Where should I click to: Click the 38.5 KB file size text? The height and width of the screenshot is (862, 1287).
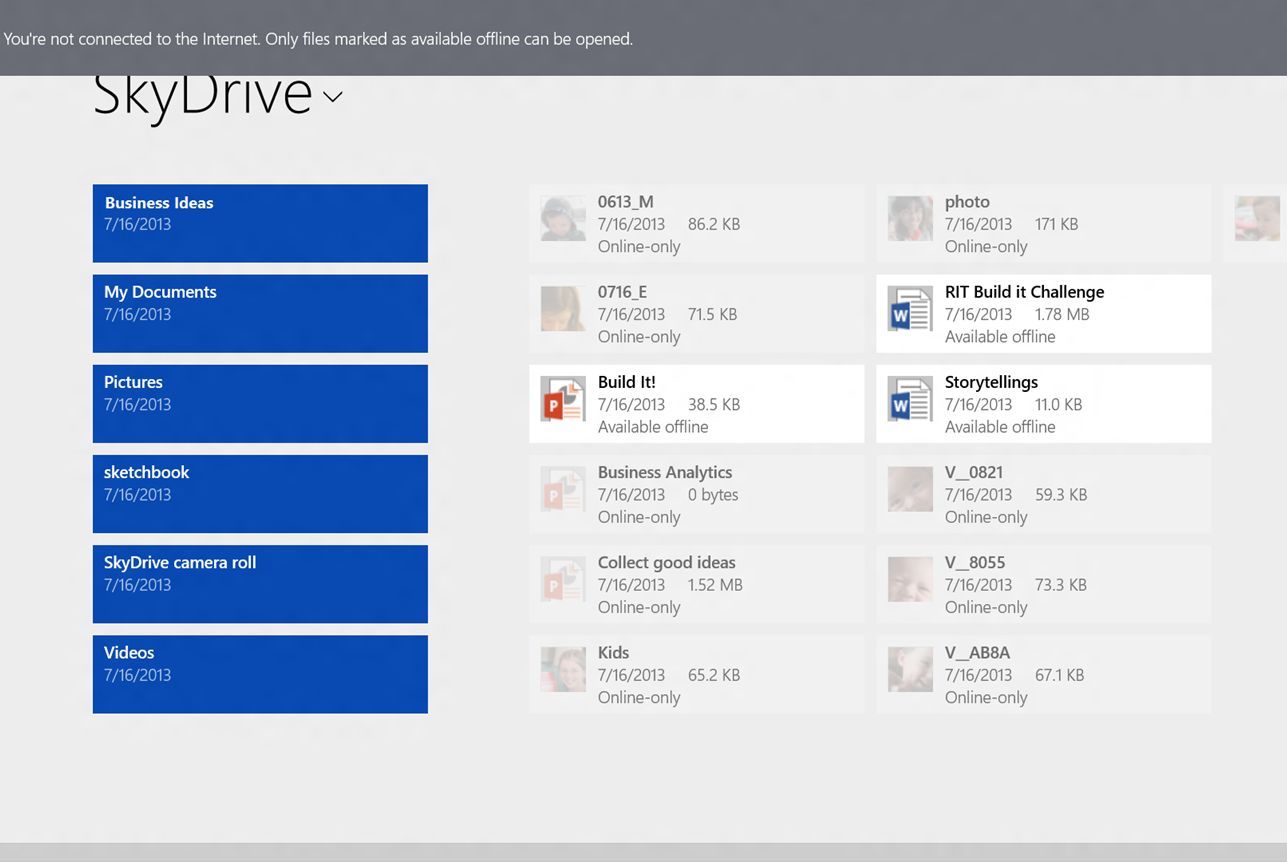point(714,404)
